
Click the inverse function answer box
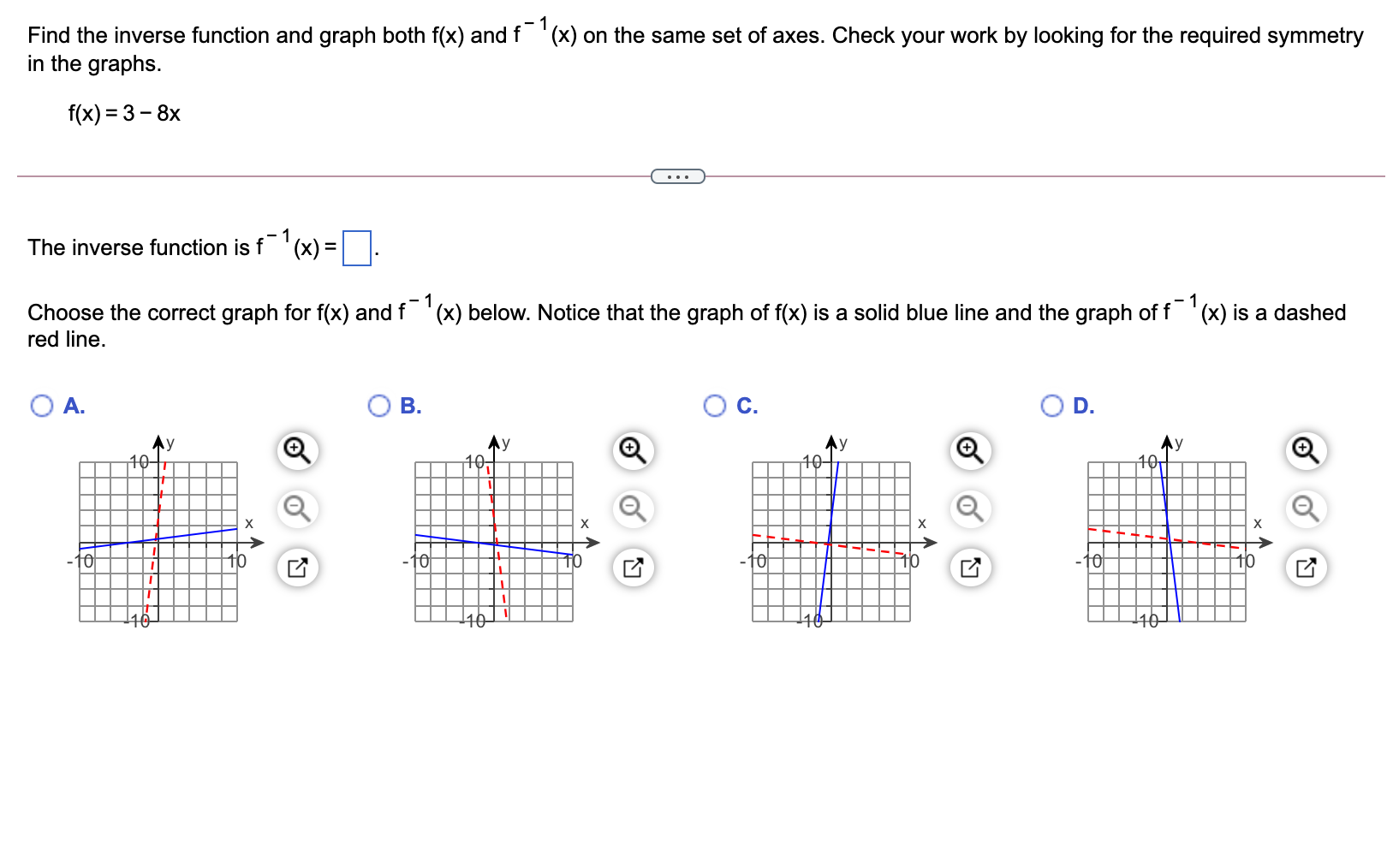tap(356, 247)
